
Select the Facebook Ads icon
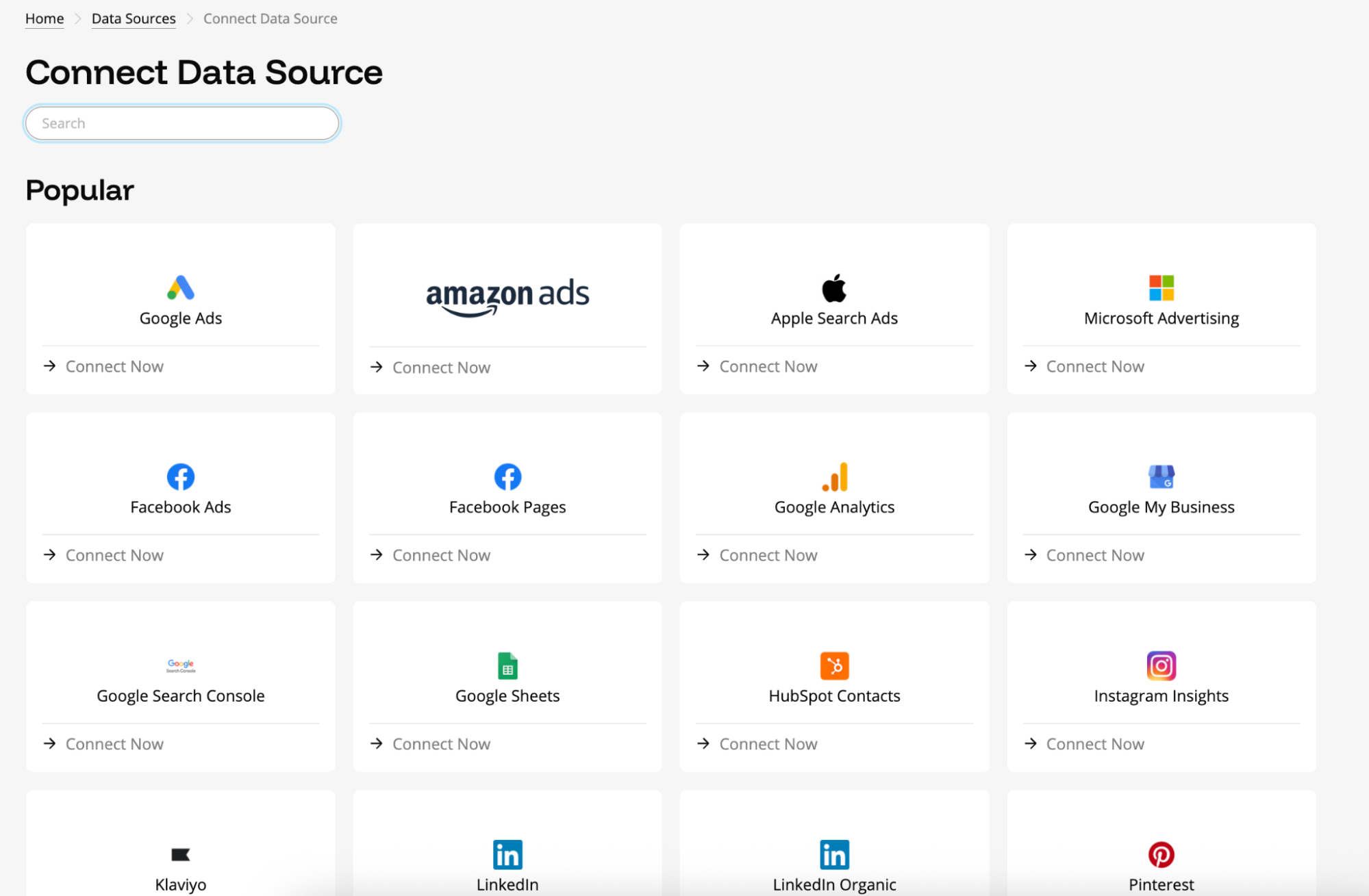[x=180, y=476]
